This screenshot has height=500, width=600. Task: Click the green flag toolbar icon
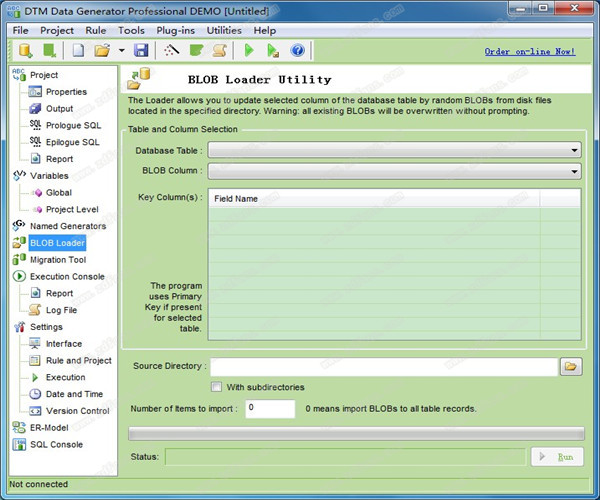tap(196, 50)
